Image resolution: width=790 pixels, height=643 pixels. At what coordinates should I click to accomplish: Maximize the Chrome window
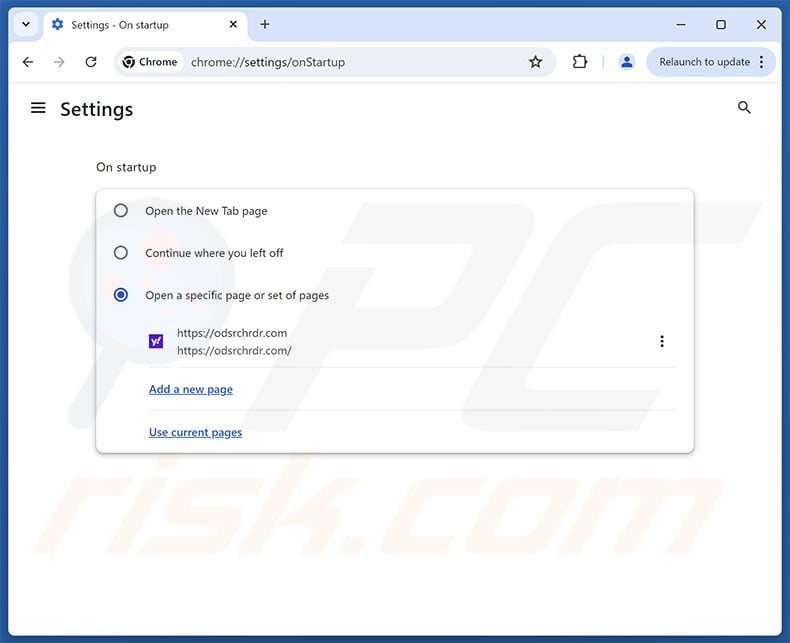coord(721,24)
